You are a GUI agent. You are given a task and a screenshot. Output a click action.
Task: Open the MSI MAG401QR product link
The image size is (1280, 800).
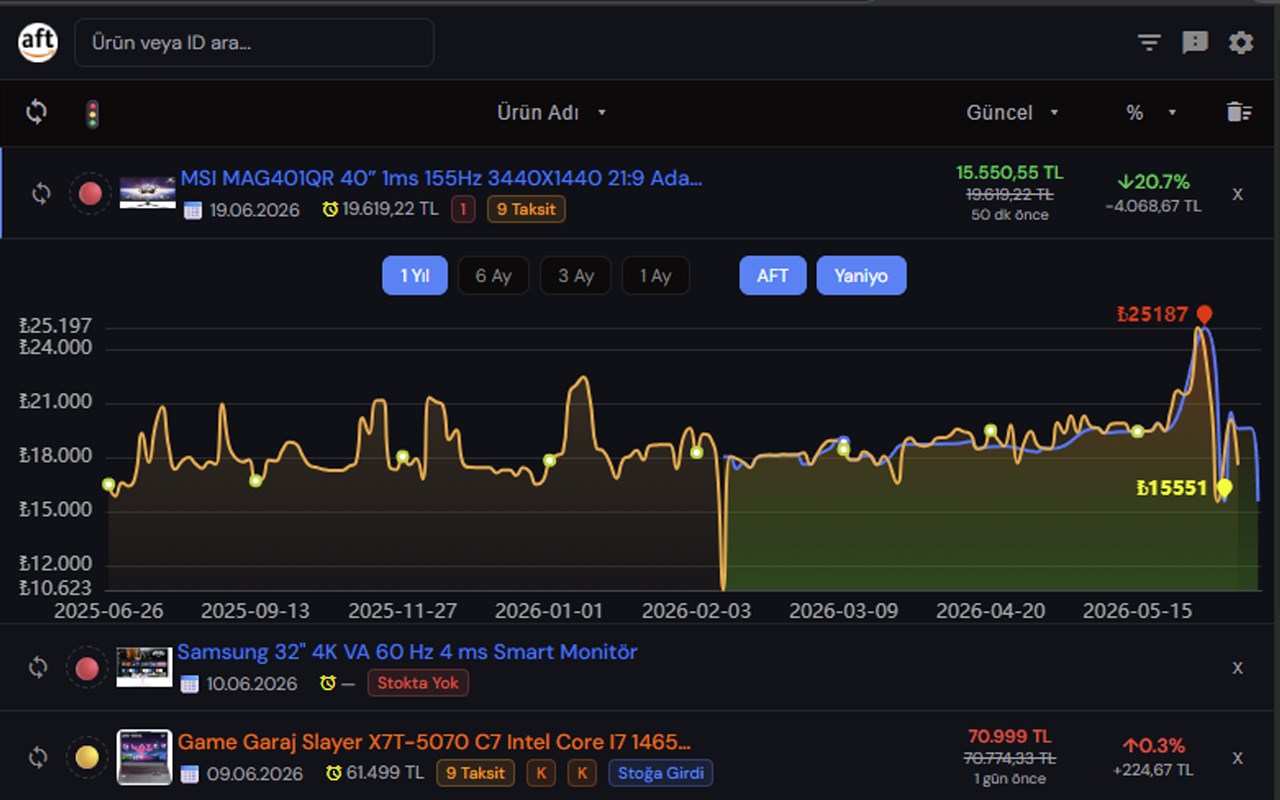(441, 178)
